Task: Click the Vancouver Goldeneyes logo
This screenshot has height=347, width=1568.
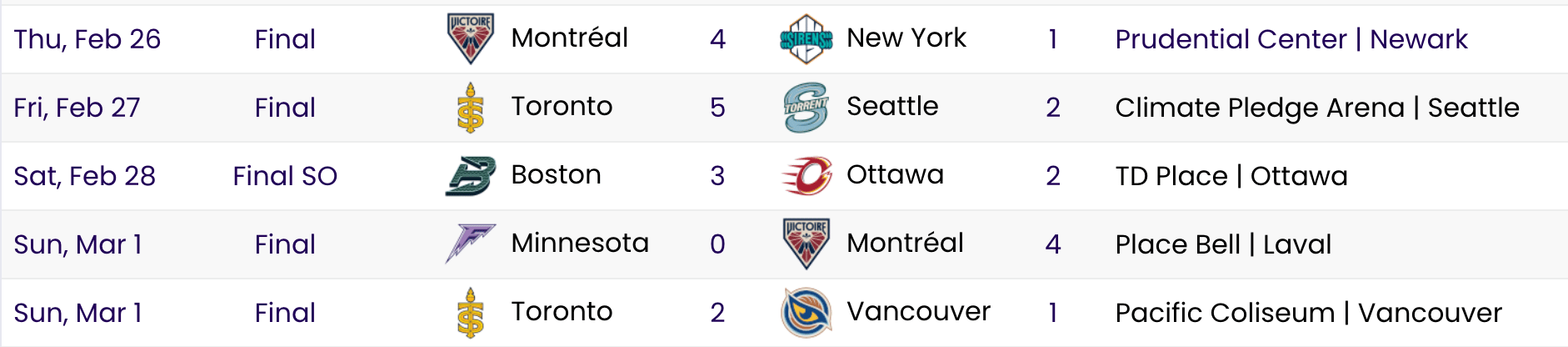Action: [806, 313]
